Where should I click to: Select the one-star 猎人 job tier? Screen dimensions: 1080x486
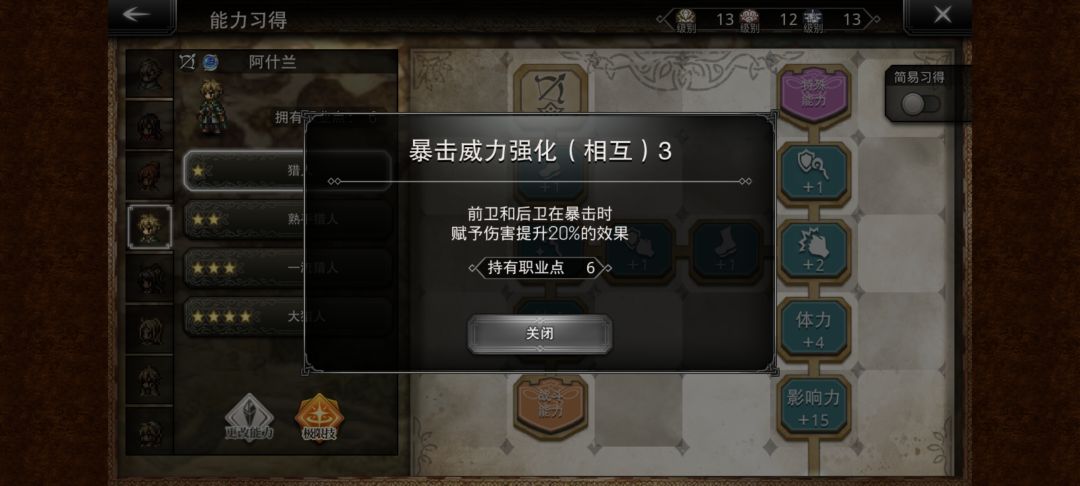pyautogui.click(x=287, y=170)
